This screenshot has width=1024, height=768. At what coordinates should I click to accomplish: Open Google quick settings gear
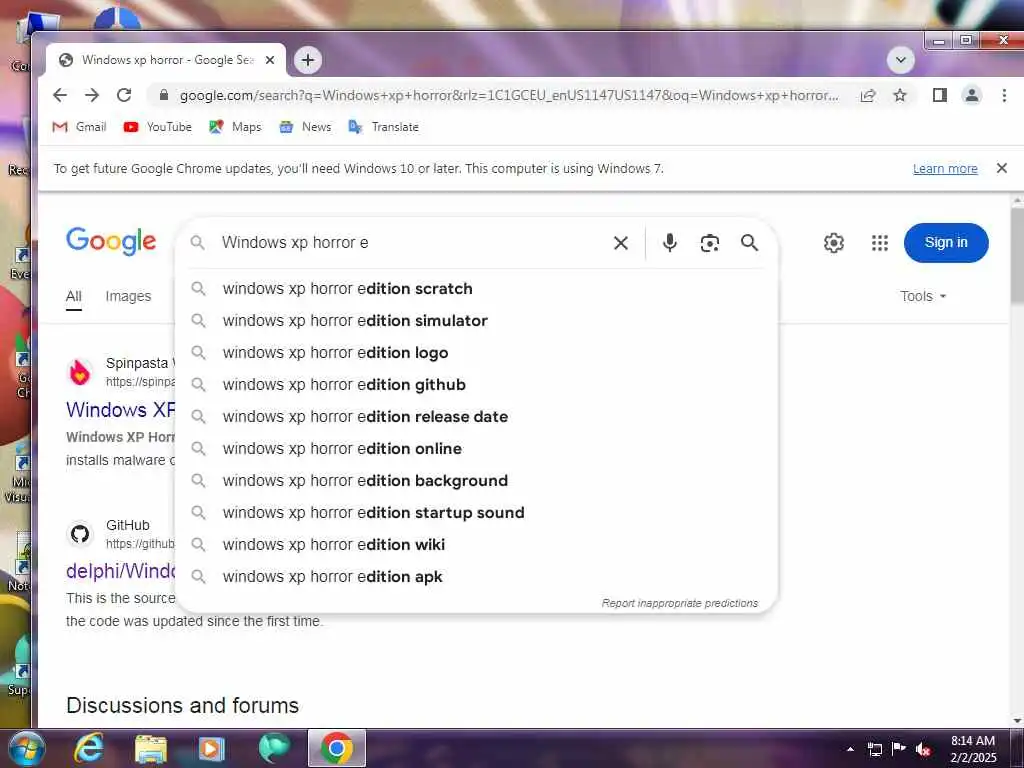point(834,243)
